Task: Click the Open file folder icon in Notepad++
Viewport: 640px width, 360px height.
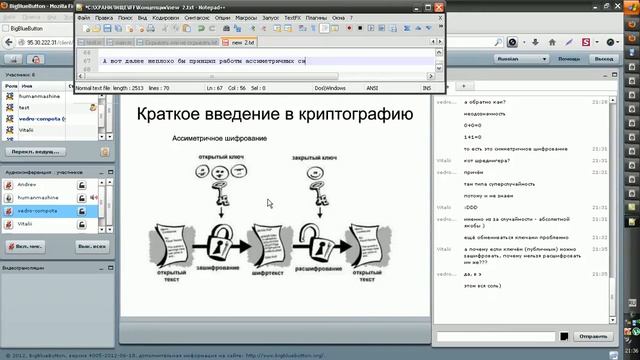Action: pos(96,28)
